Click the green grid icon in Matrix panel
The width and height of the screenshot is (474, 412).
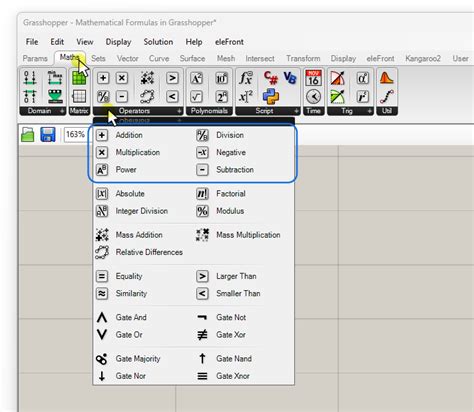(x=79, y=78)
